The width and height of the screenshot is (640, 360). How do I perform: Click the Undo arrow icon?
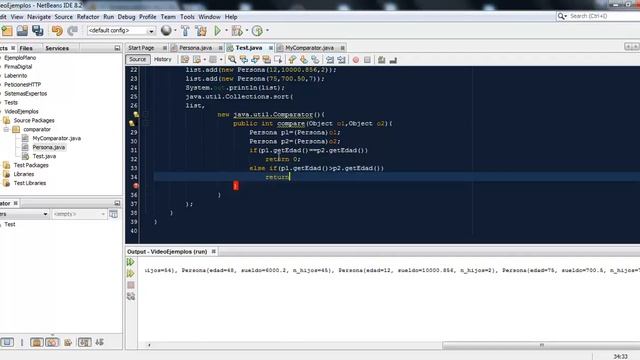click(x=57, y=31)
